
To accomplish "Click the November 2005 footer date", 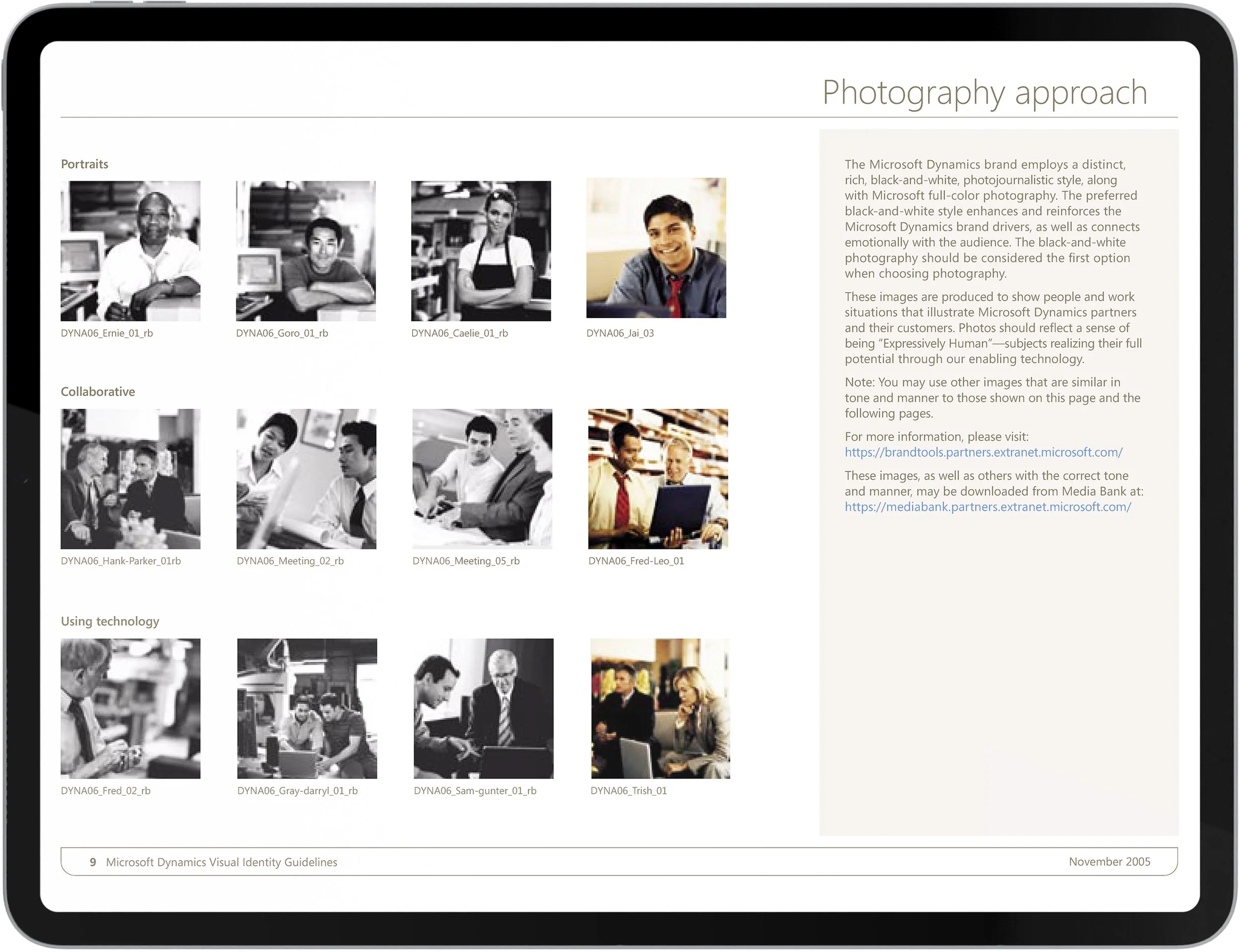I will coord(1109,861).
